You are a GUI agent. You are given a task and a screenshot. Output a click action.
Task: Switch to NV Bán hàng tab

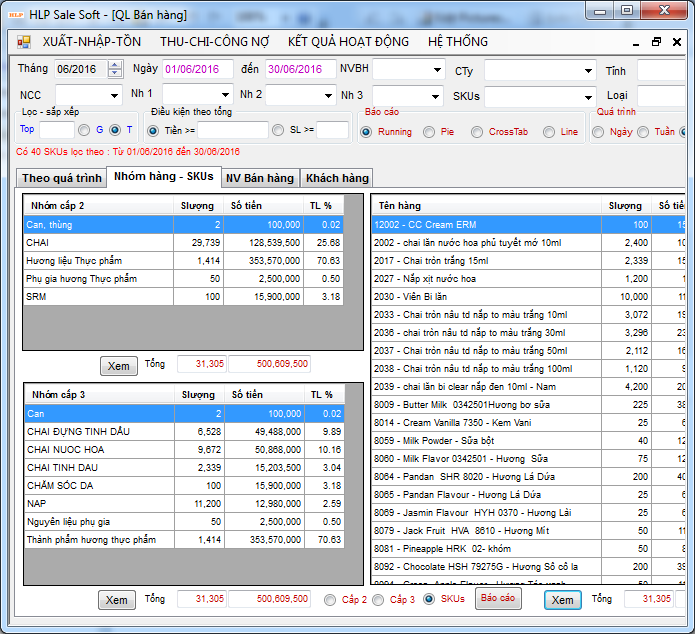click(x=260, y=178)
